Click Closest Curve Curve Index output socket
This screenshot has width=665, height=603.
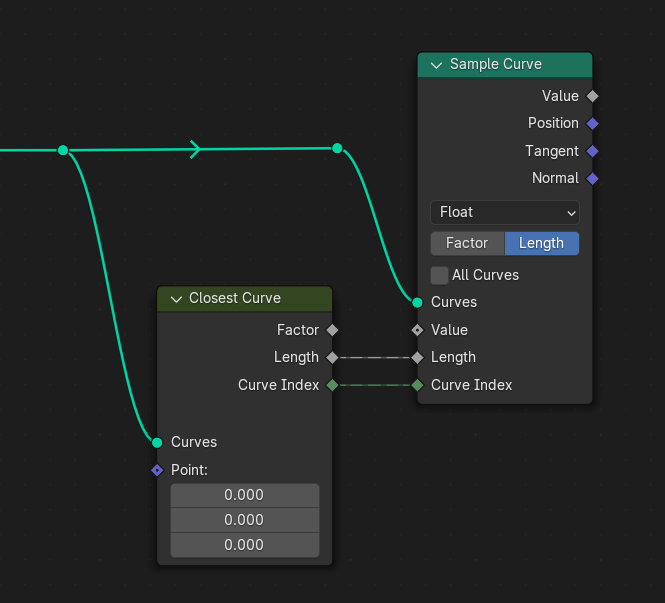point(332,385)
